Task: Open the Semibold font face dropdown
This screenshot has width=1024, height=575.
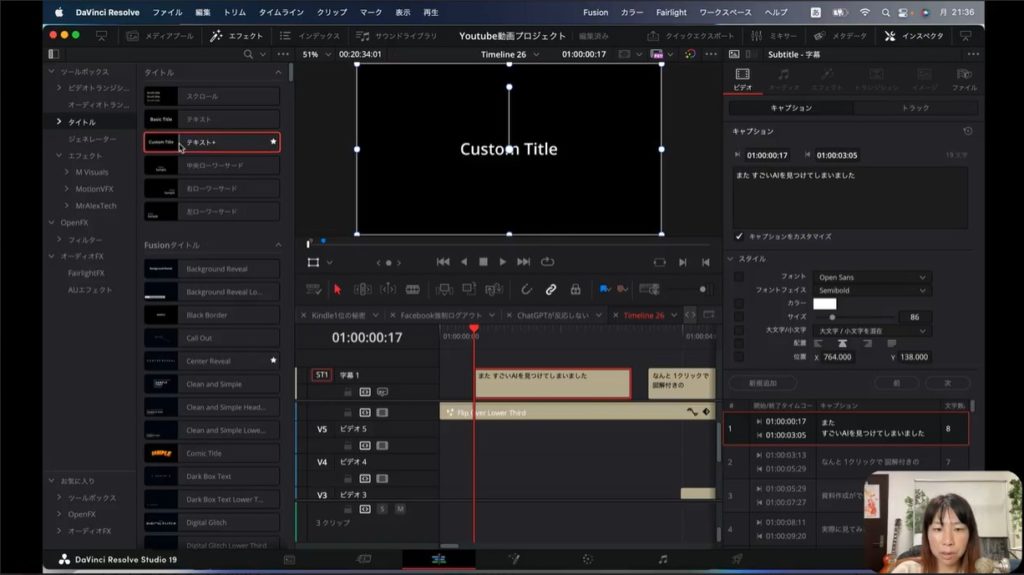Action: (872, 290)
